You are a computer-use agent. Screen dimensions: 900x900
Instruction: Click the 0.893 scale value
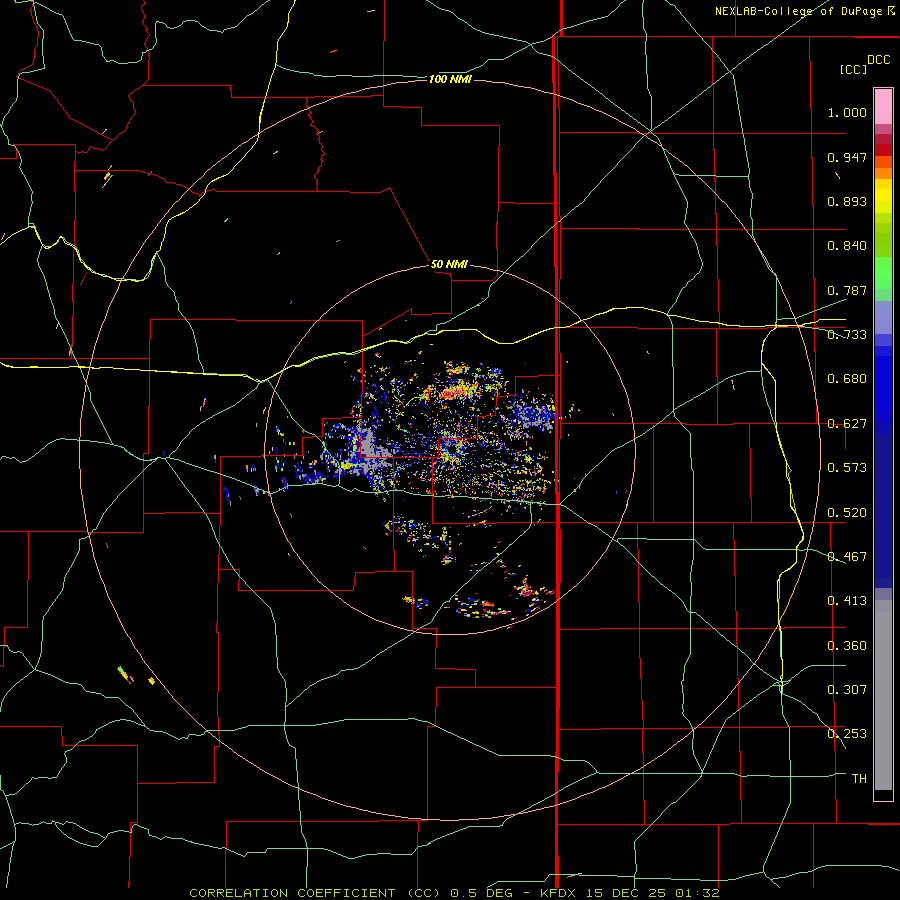tap(847, 201)
